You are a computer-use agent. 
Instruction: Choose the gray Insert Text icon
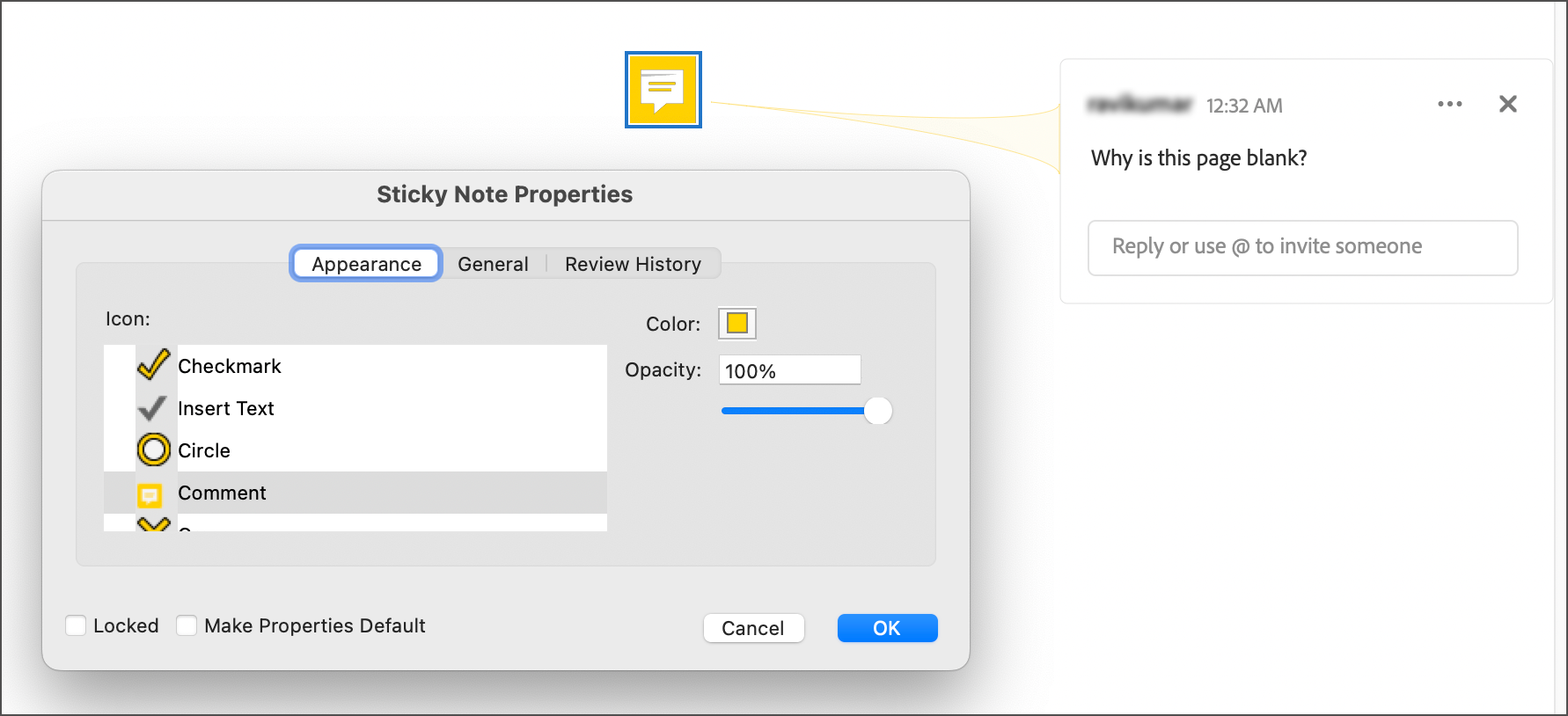tap(225, 408)
